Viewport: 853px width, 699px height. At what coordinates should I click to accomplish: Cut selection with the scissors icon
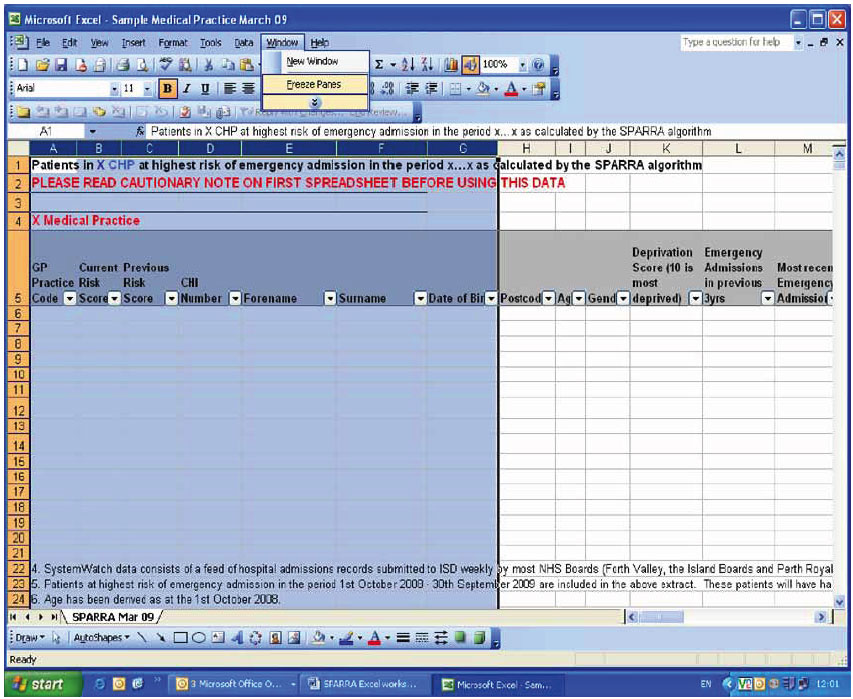click(x=208, y=65)
